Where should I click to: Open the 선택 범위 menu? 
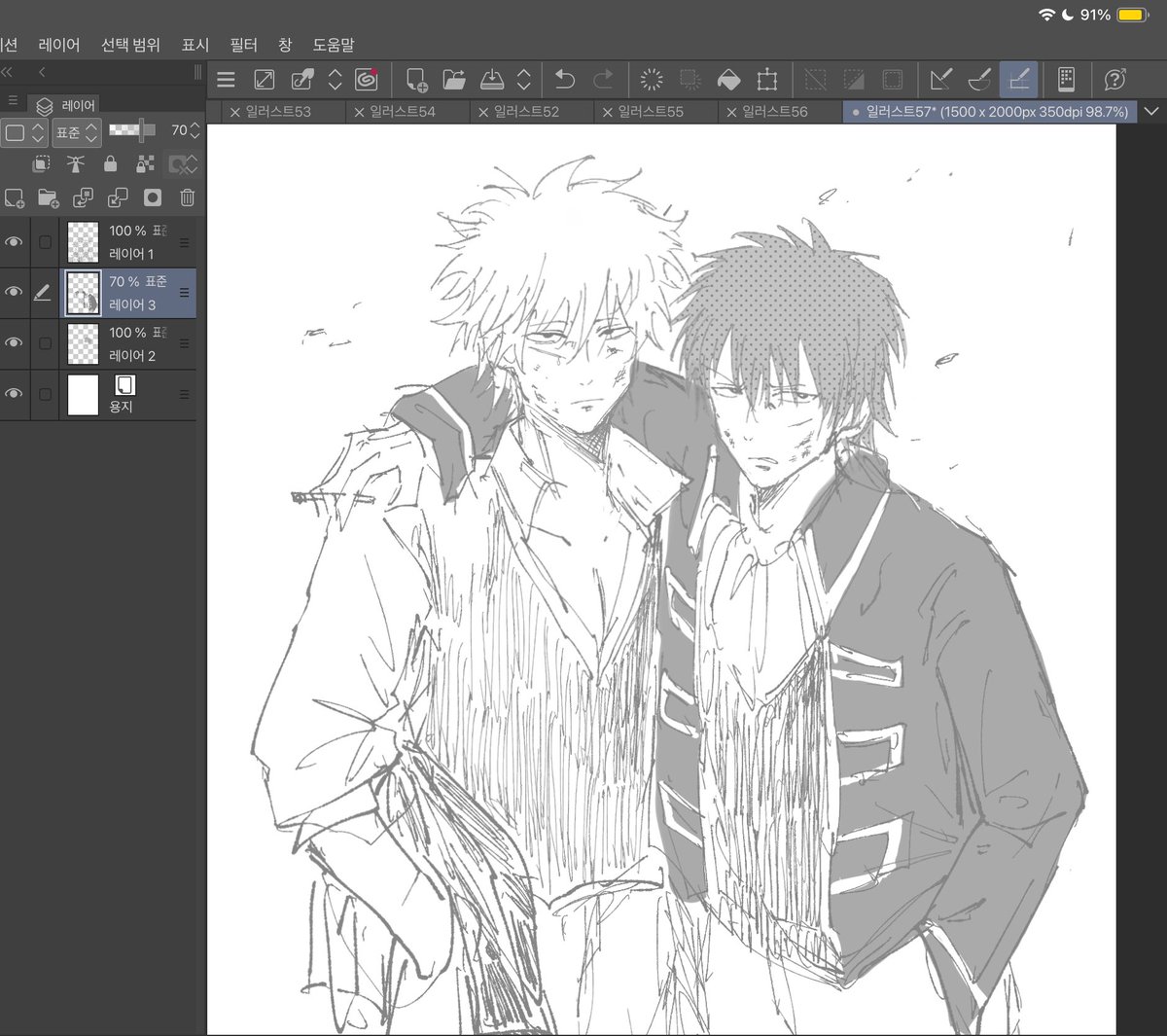click(131, 45)
